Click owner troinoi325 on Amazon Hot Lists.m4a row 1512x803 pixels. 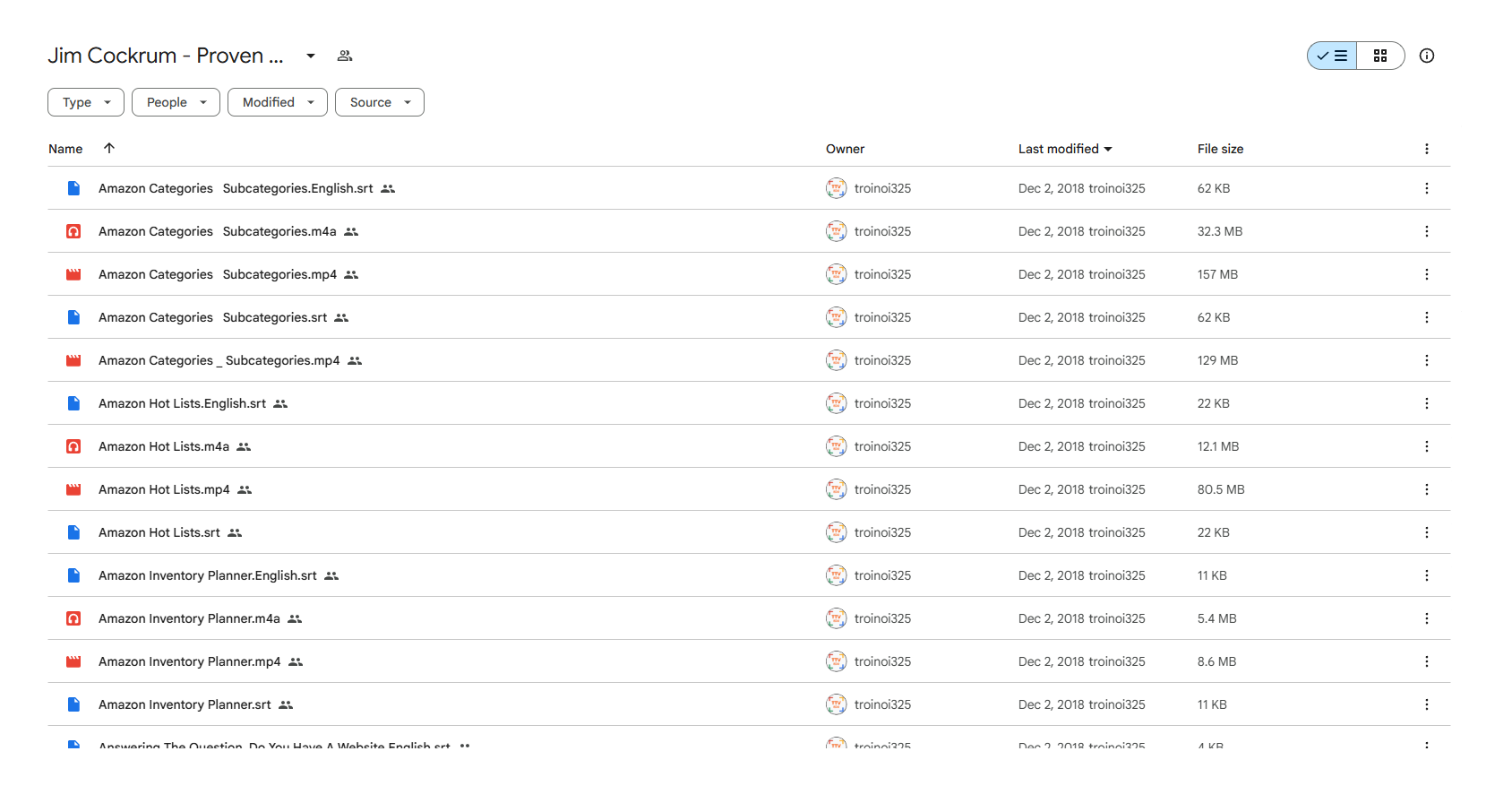click(x=868, y=446)
